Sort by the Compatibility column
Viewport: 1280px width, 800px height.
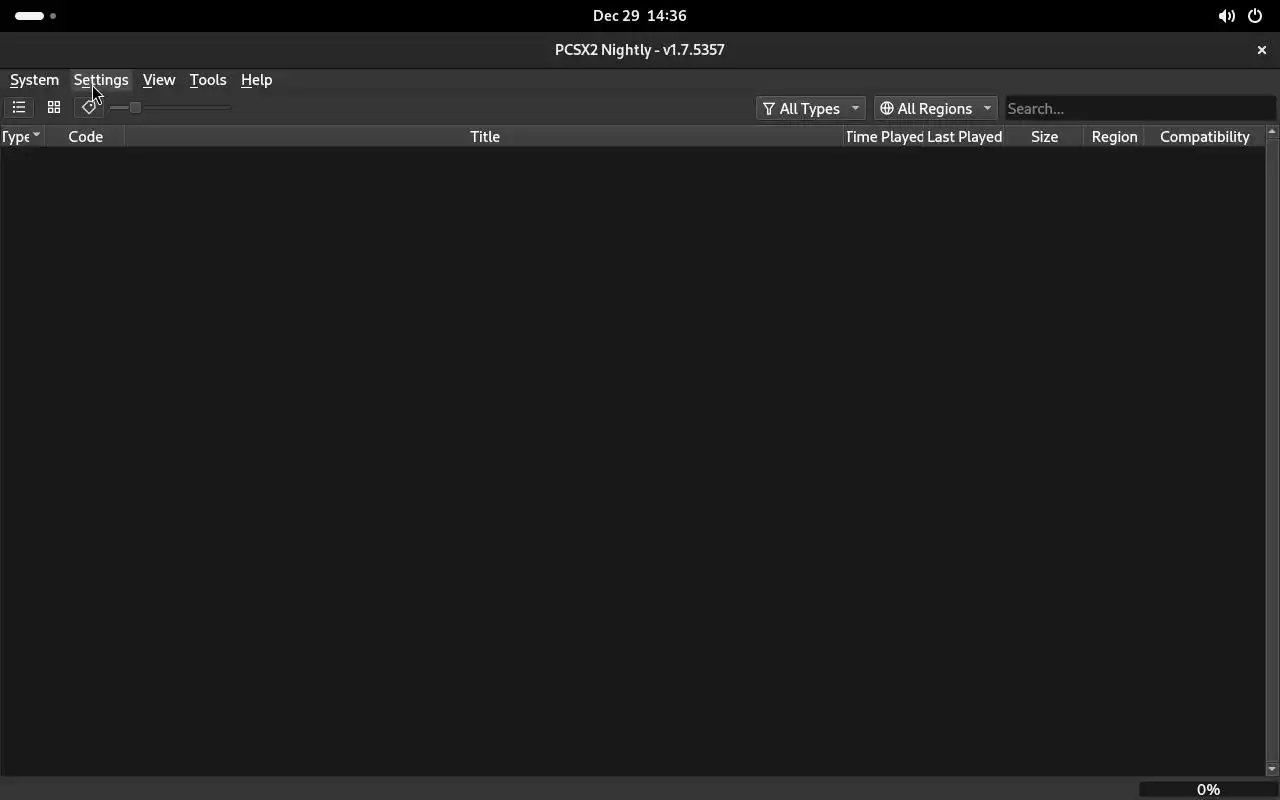click(1204, 137)
